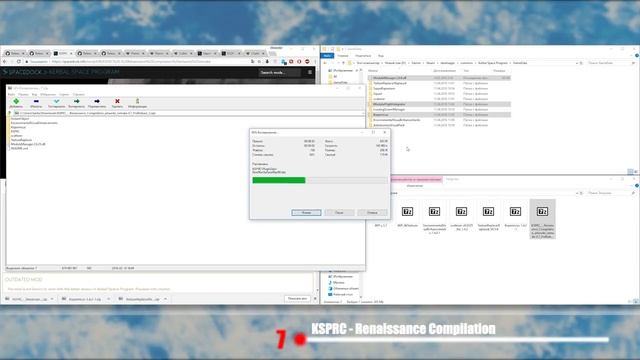This screenshot has height=360, width=640.
Task: Click the red stop-sign extension icon in browser
Action: click(307, 62)
